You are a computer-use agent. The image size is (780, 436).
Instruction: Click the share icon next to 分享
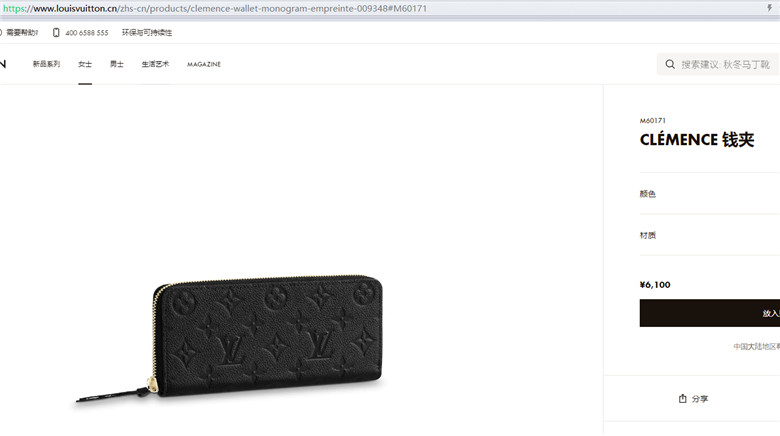(x=682, y=398)
